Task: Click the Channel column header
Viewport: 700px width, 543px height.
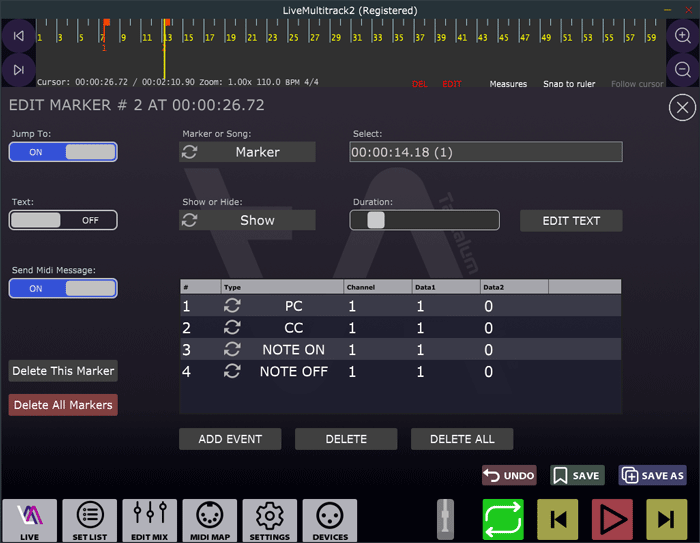Action: click(x=378, y=287)
